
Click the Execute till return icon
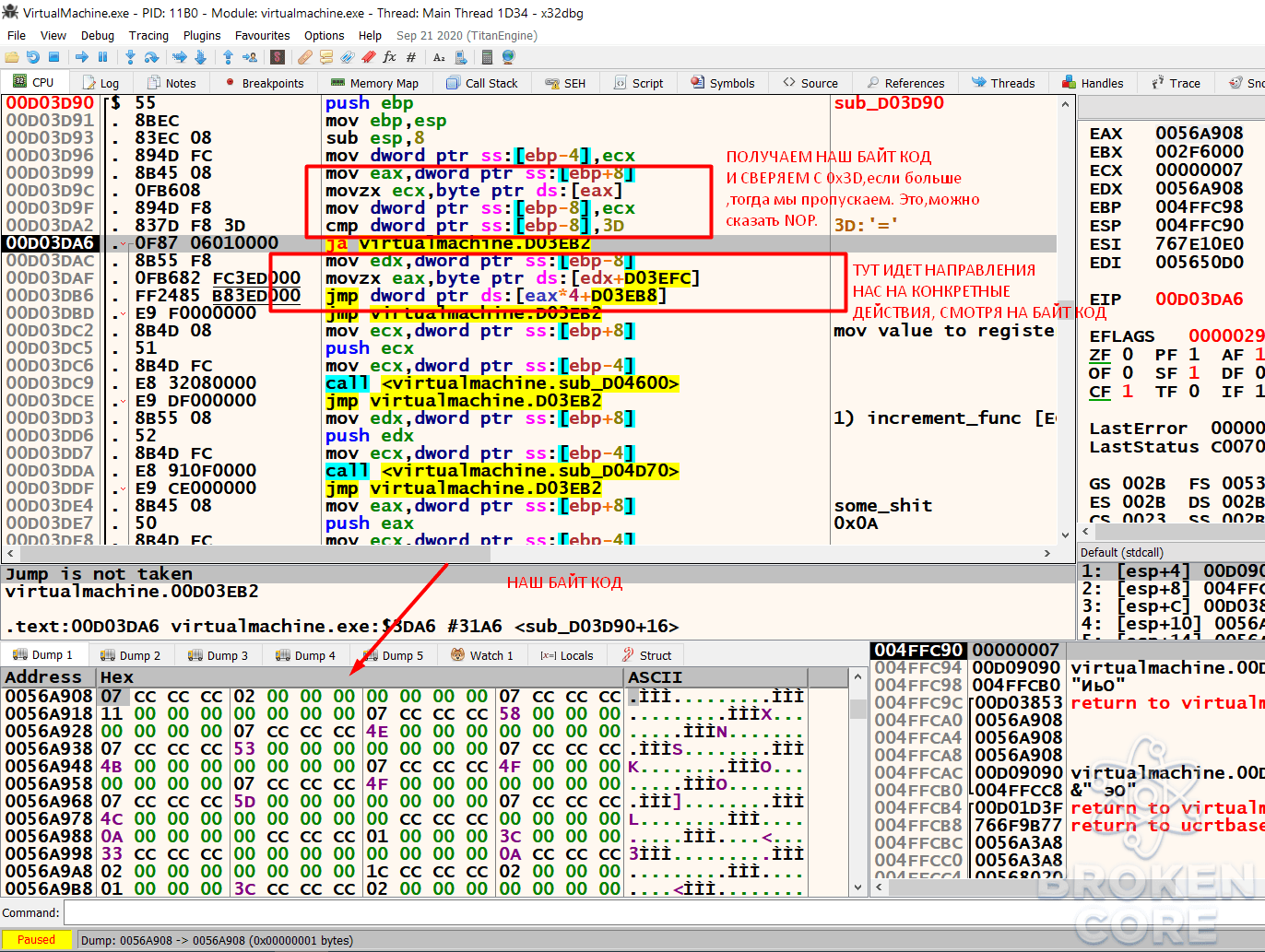[x=228, y=57]
